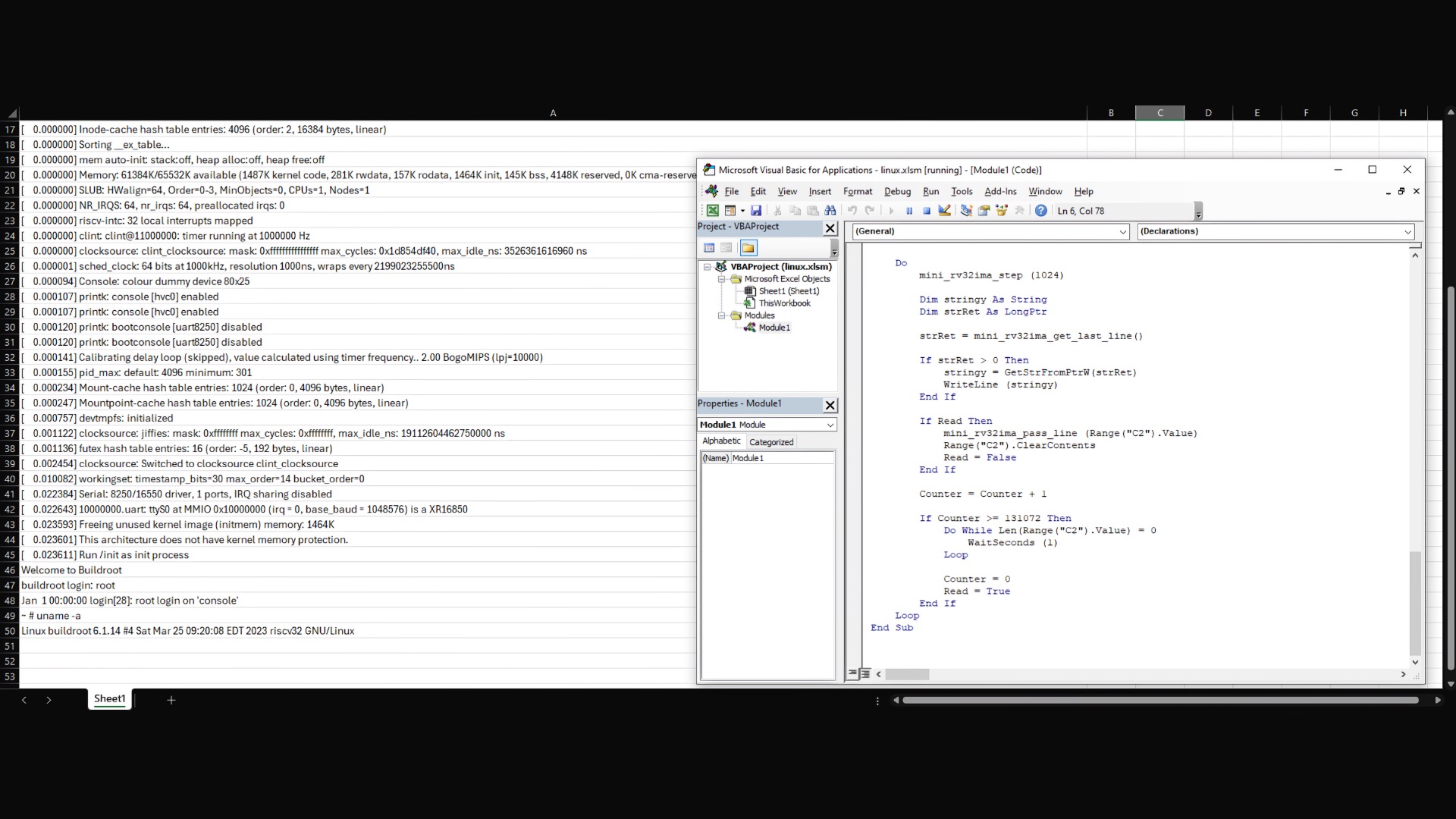Open Project pane toolbar overflow arrow

(834, 249)
